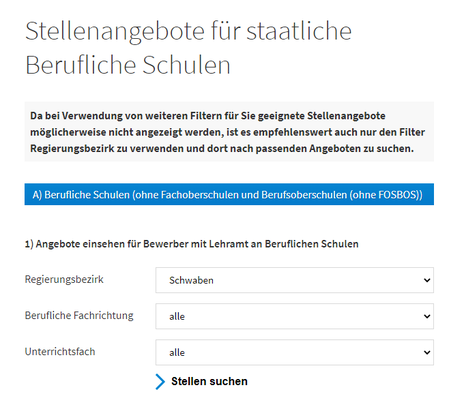Image resolution: width=464 pixels, height=409 pixels.
Task: Click the Berufliche Fachrichtung field label
Action: [x=79, y=315]
